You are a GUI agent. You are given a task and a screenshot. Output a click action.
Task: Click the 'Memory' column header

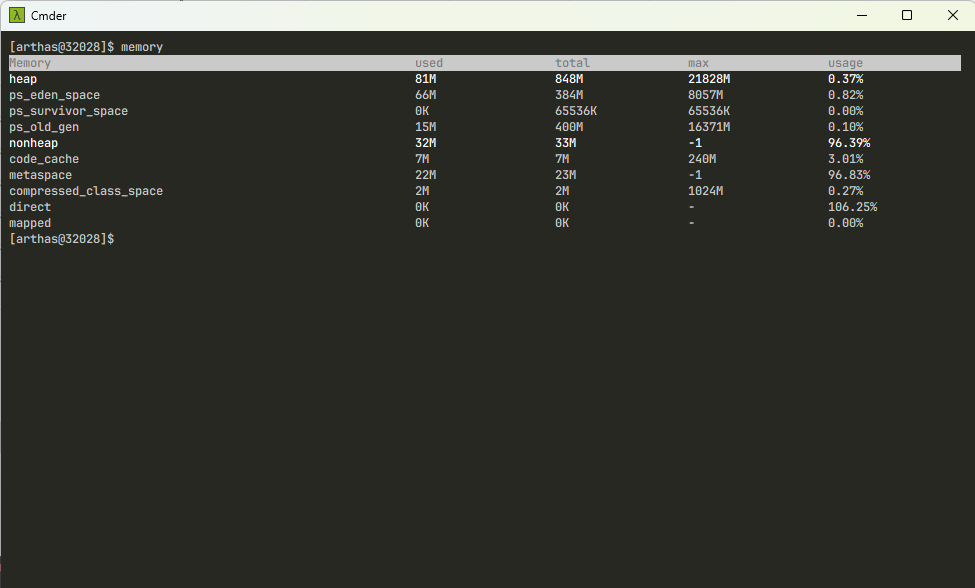pyautogui.click(x=30, y=63)
